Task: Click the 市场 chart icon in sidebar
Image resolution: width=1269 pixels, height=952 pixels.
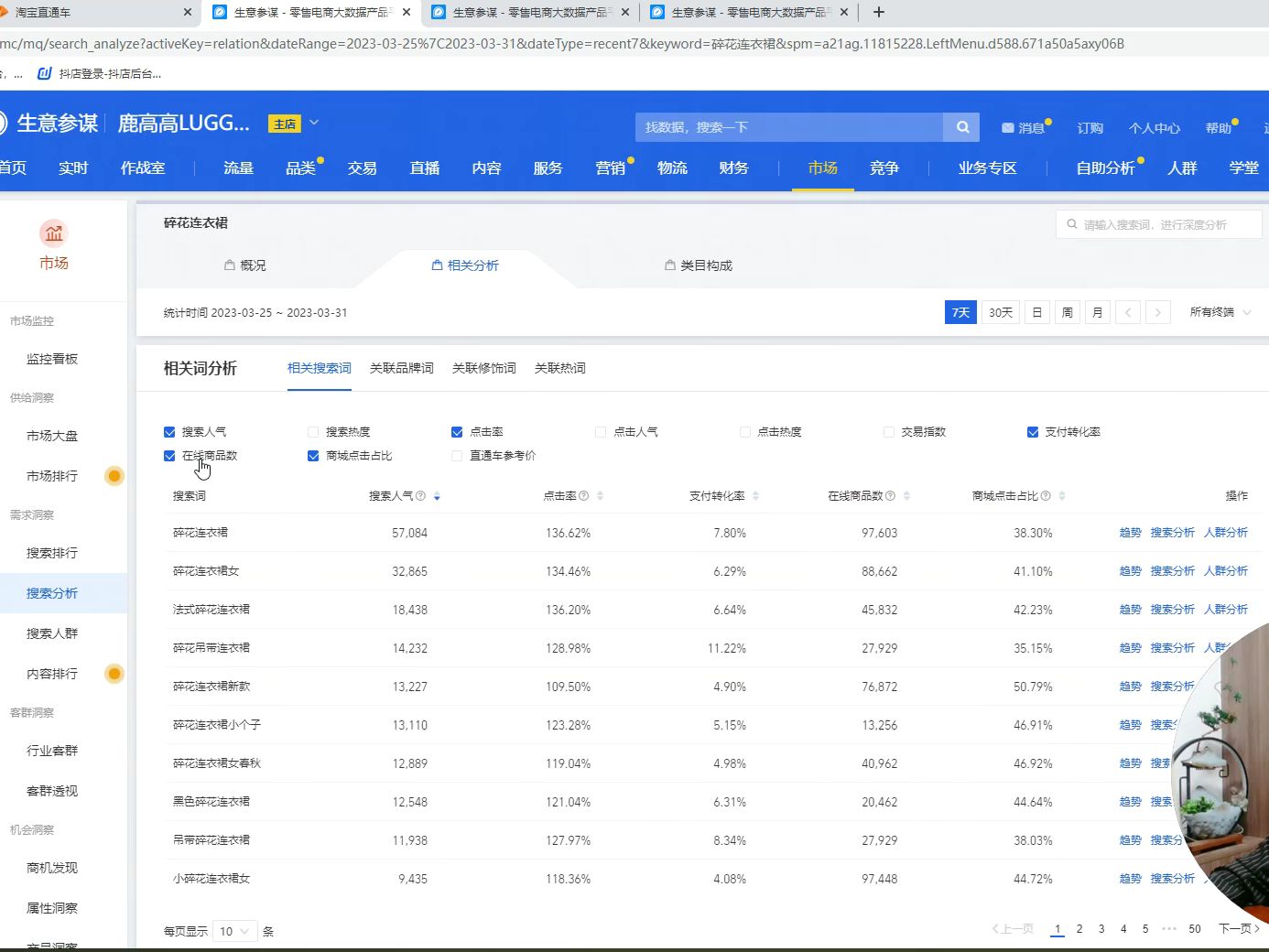Action: coord(54,233)
